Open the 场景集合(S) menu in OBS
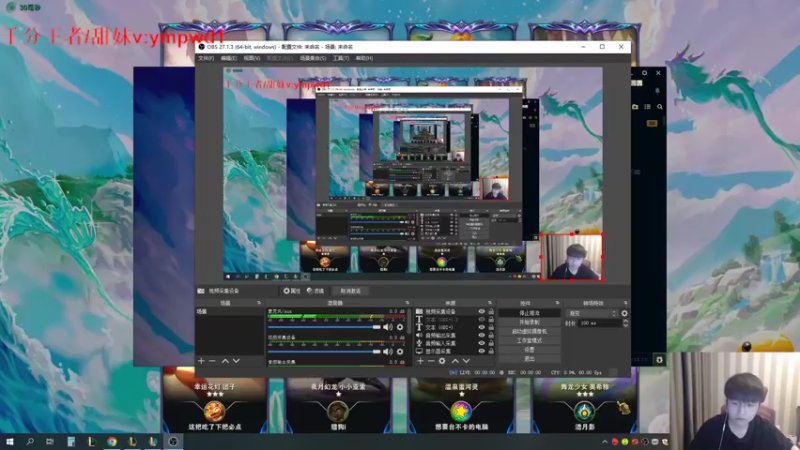Screen dimensions: 800x450 point(313,58)
